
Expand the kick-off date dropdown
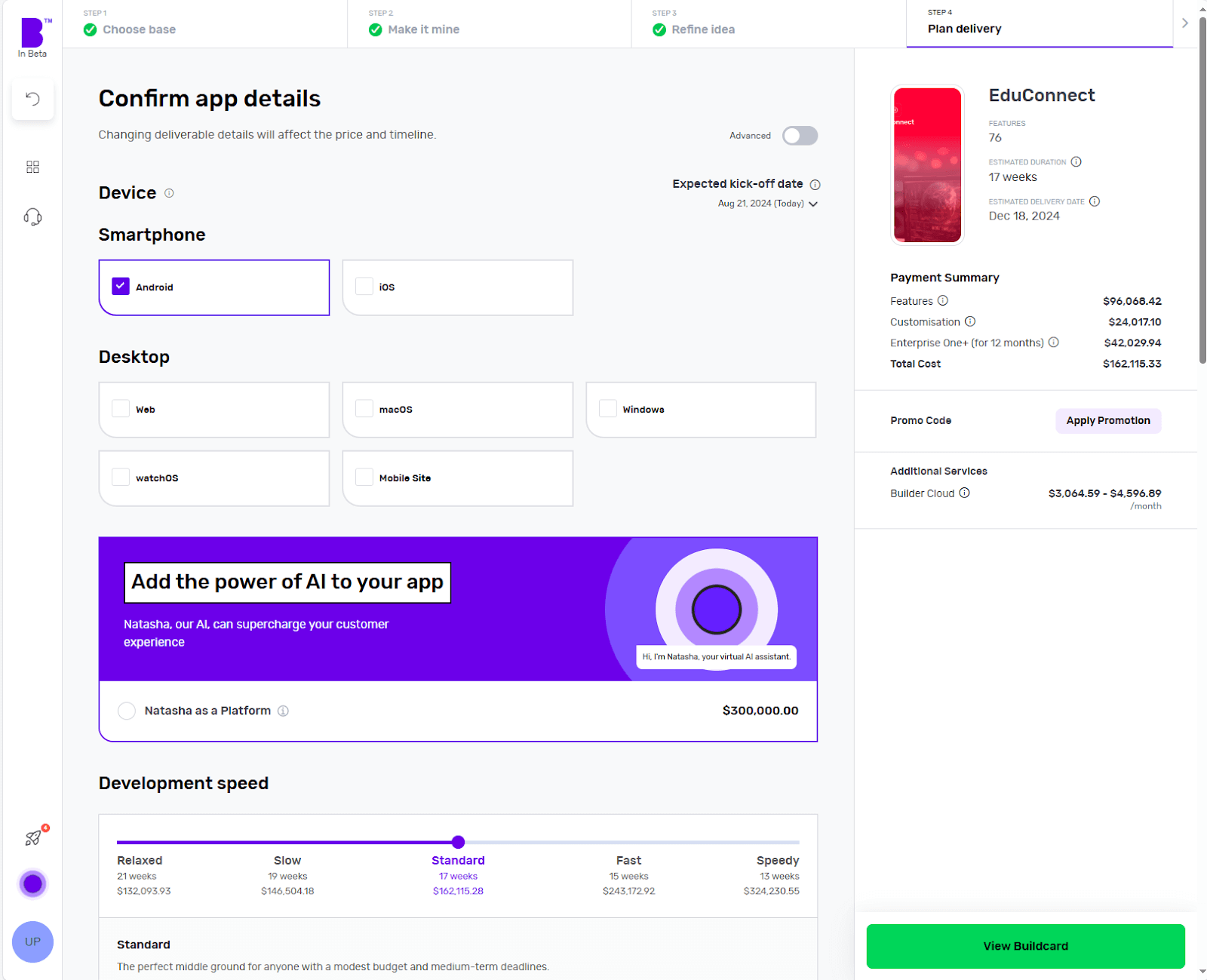tap(813, 204)
